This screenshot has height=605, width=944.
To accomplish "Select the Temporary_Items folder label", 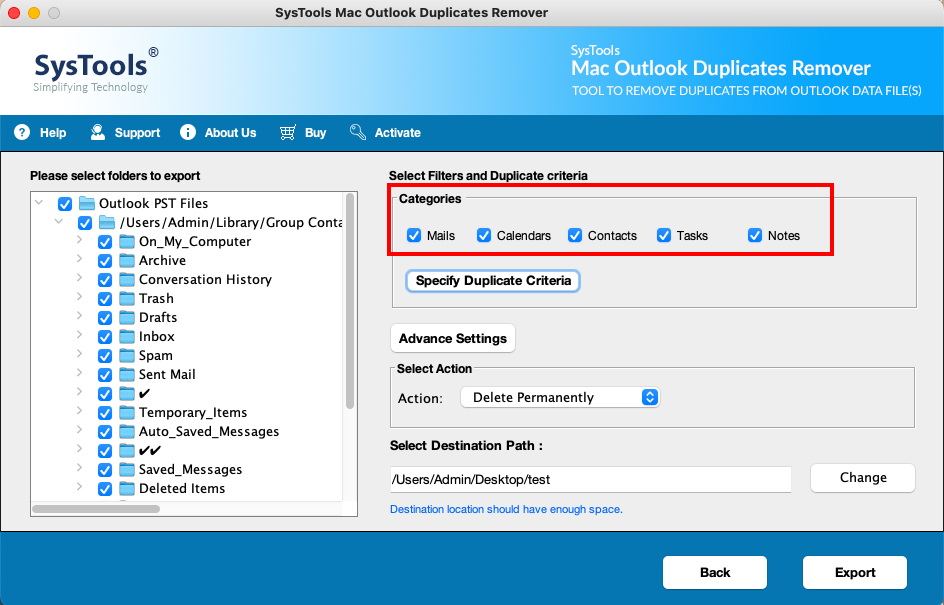I will [193, 412].
